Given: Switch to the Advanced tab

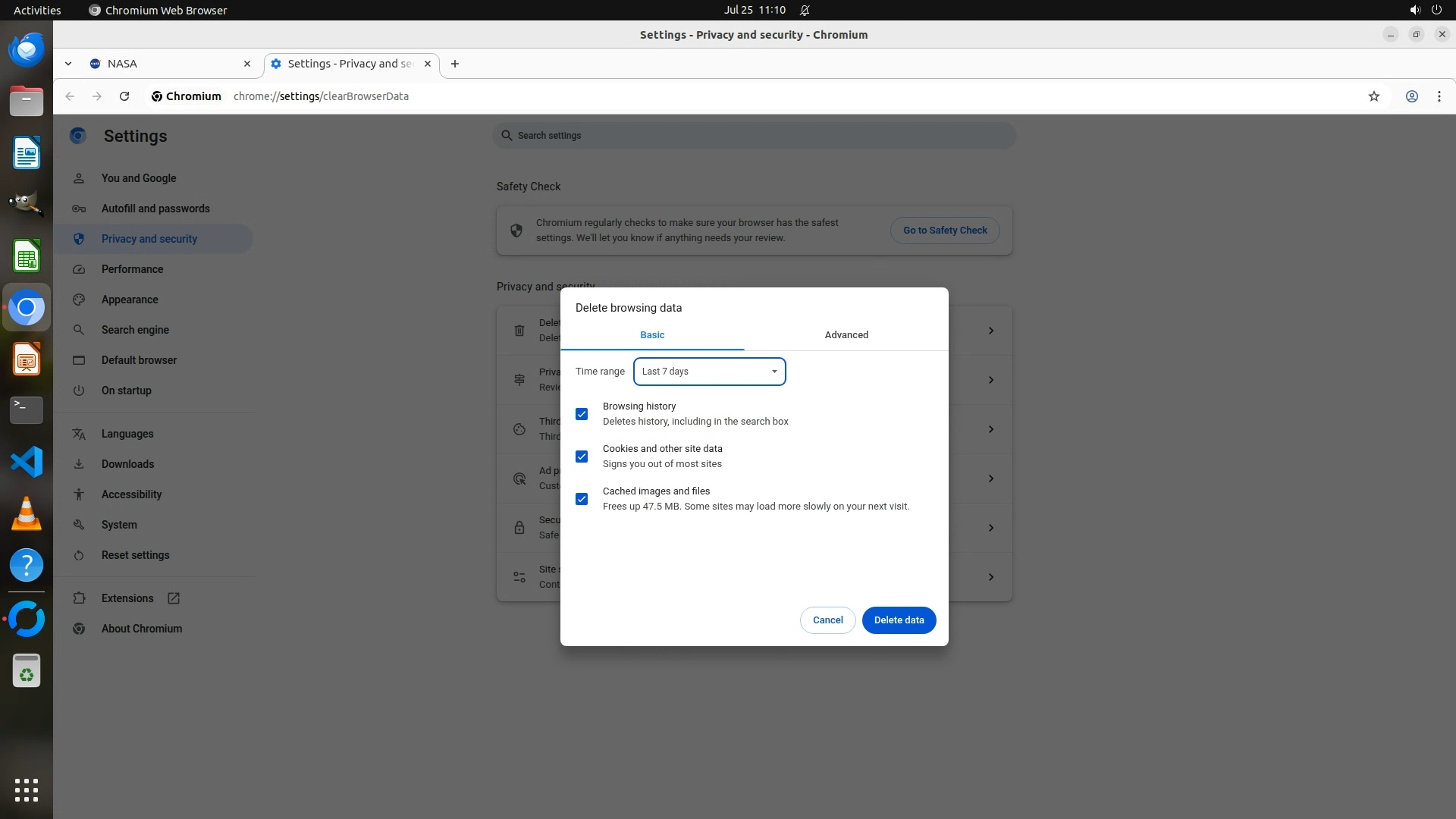Looking at the screenshot, I should click(x=846, y=335).
